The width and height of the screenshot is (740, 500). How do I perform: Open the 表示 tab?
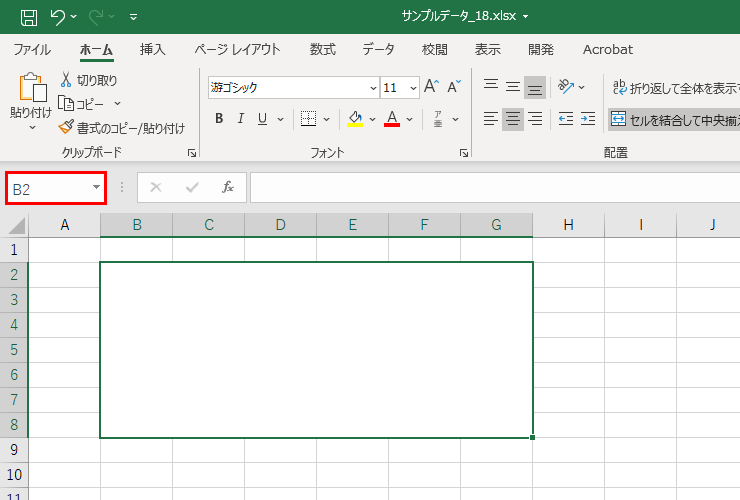(x=488, y=50)
